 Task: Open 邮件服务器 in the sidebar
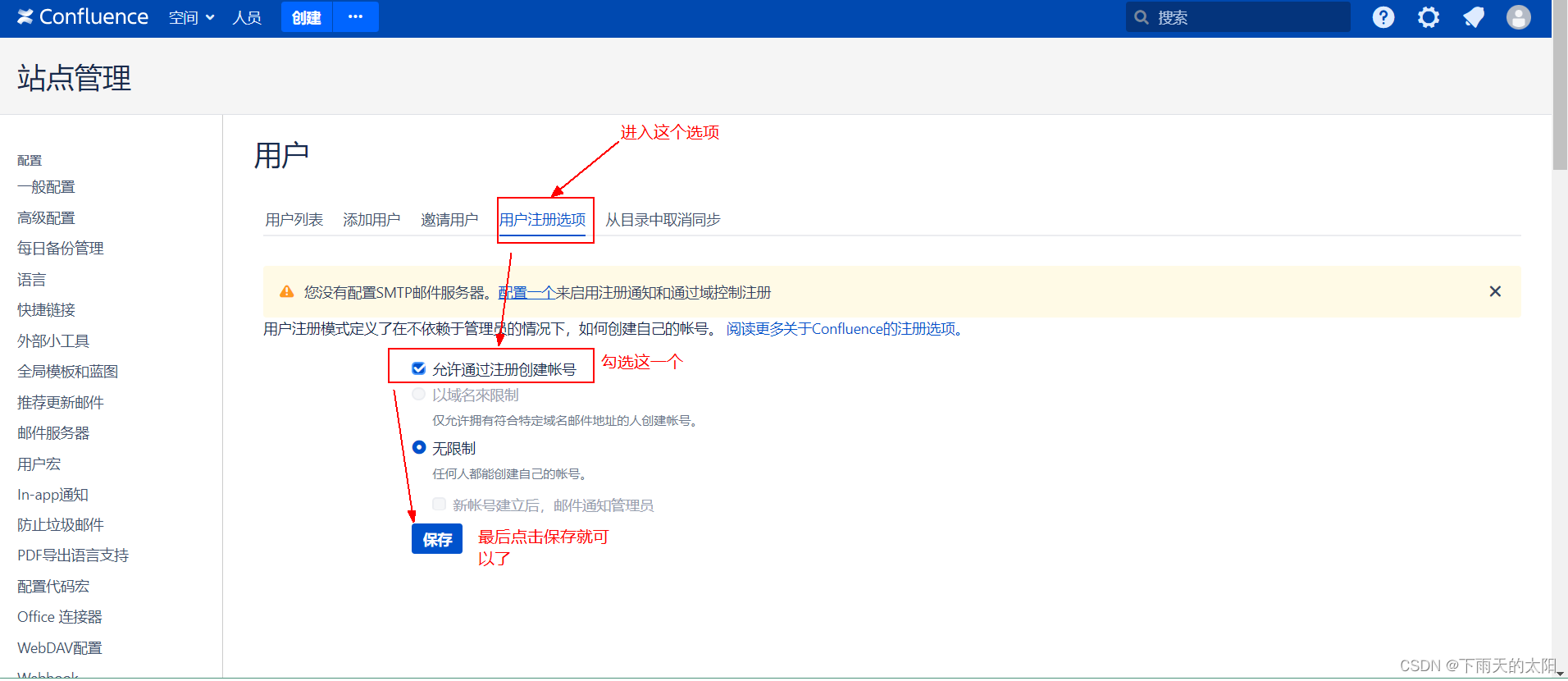point(53,432)
